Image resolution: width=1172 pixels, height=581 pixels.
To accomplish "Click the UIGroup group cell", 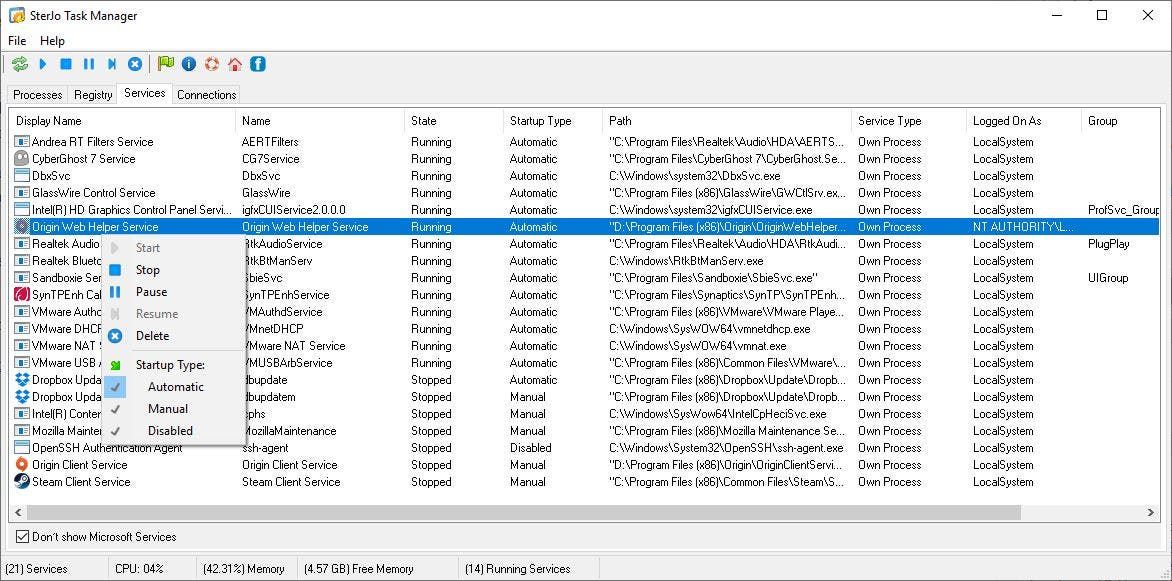I will click(x=1108, y=277).
